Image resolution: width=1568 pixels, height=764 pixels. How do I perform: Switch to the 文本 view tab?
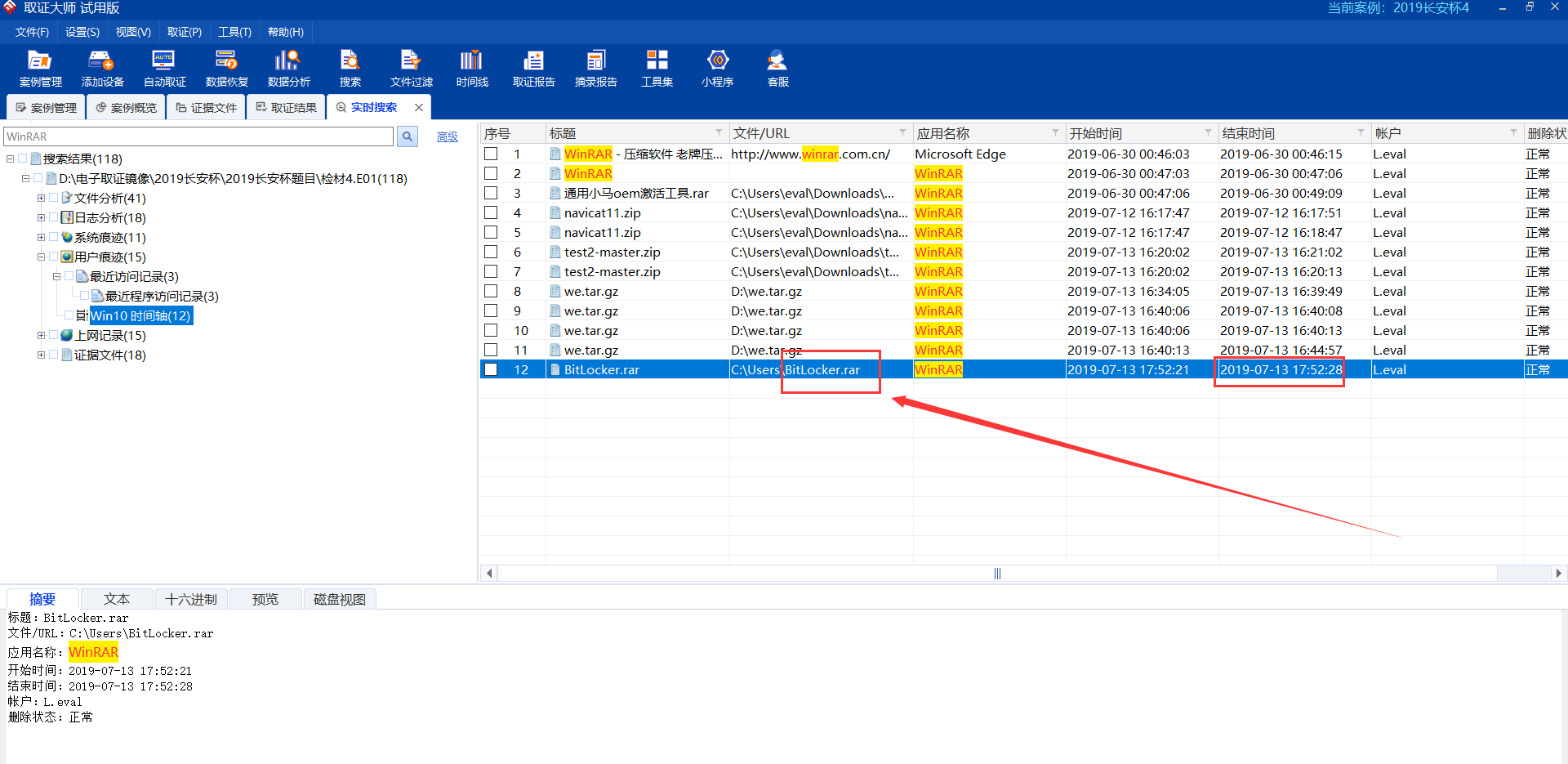[117, 599]
